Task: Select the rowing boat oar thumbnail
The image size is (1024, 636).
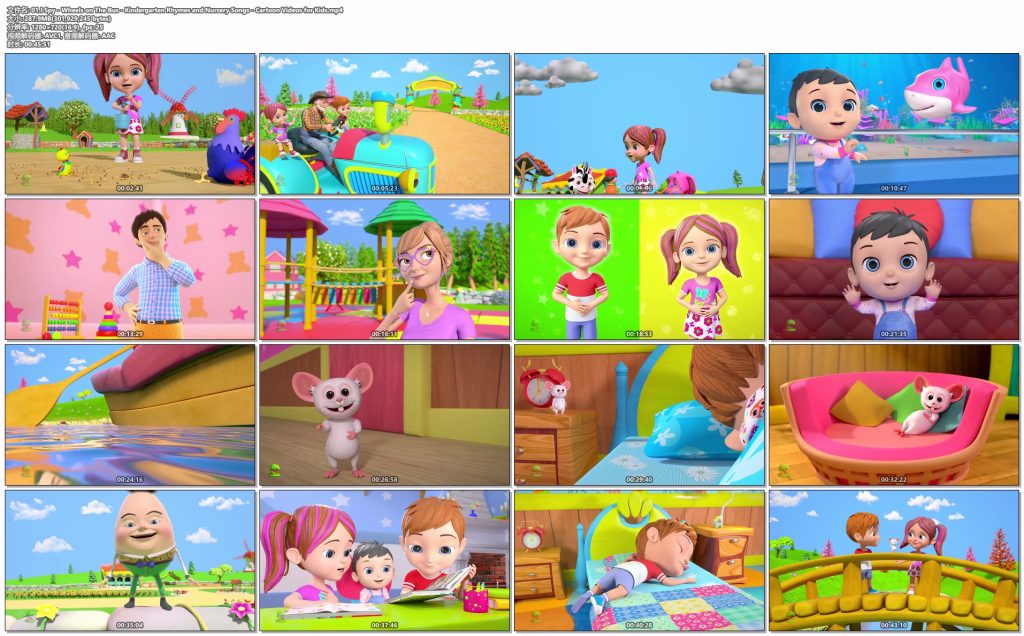Action: (130, 415)
